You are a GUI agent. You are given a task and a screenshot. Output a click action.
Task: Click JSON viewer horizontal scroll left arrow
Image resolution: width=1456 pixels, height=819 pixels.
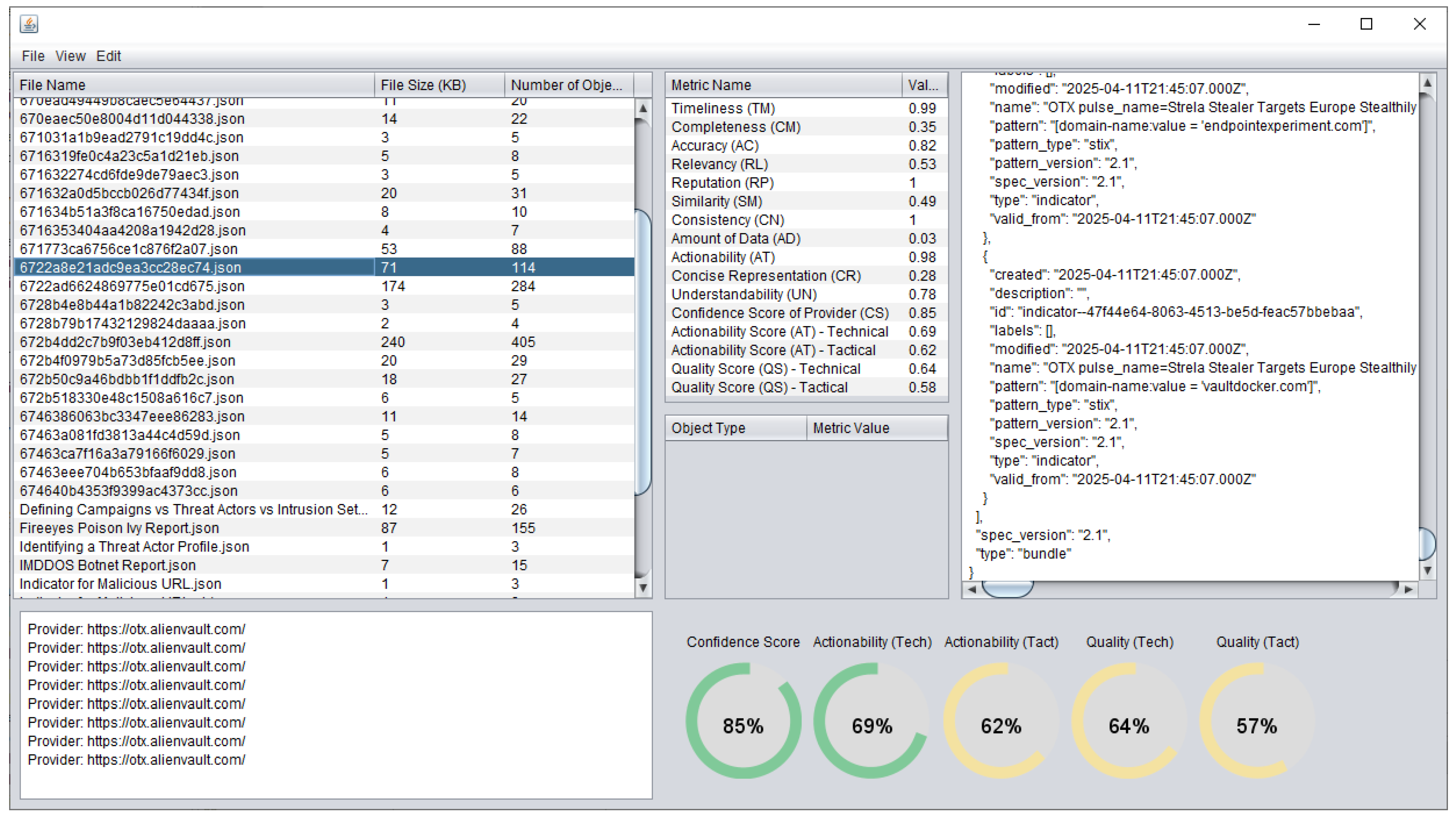tap(971, 589)
